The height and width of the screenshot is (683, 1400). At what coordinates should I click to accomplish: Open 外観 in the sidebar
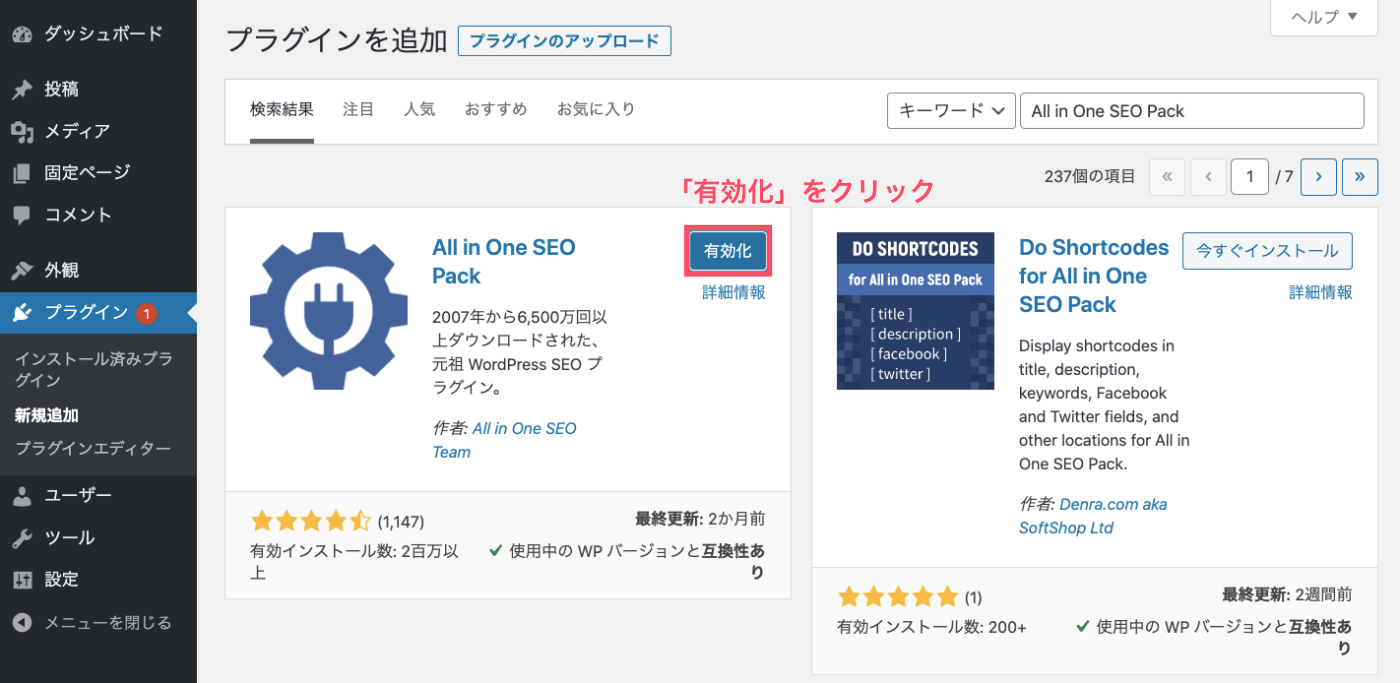98,270
